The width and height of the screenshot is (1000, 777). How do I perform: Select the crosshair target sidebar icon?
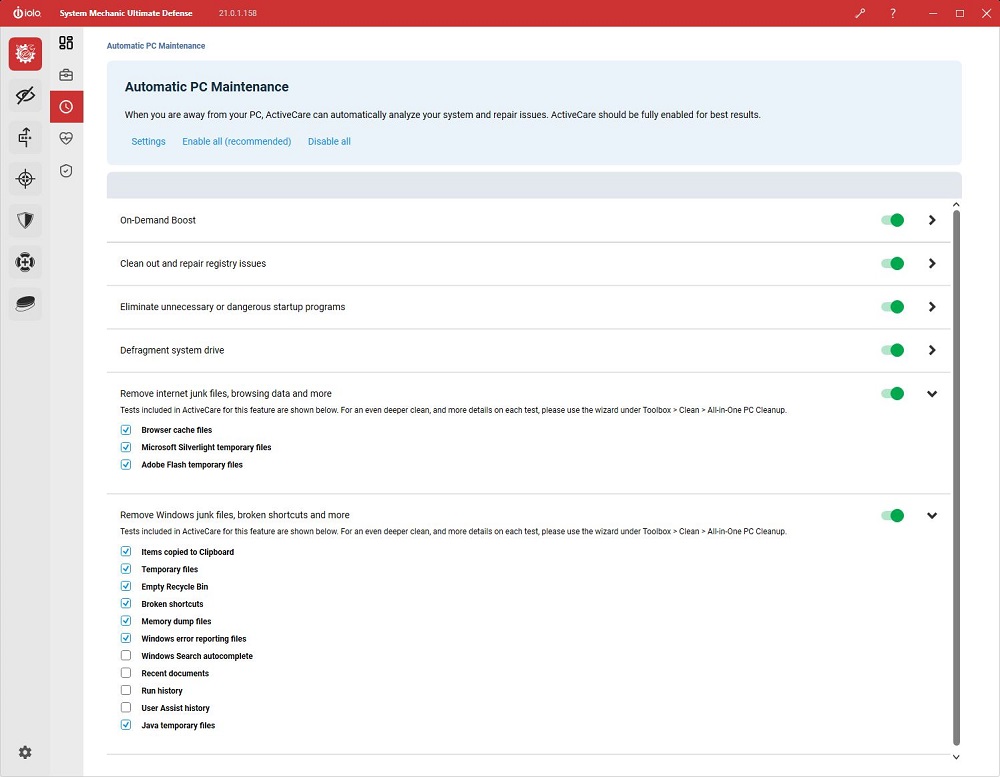[x=25, y=179]
